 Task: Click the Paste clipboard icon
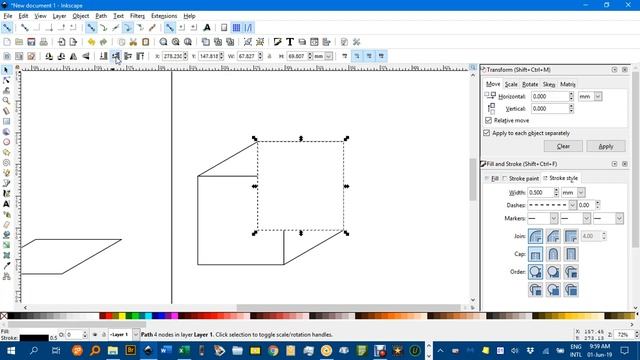(145, 42)
